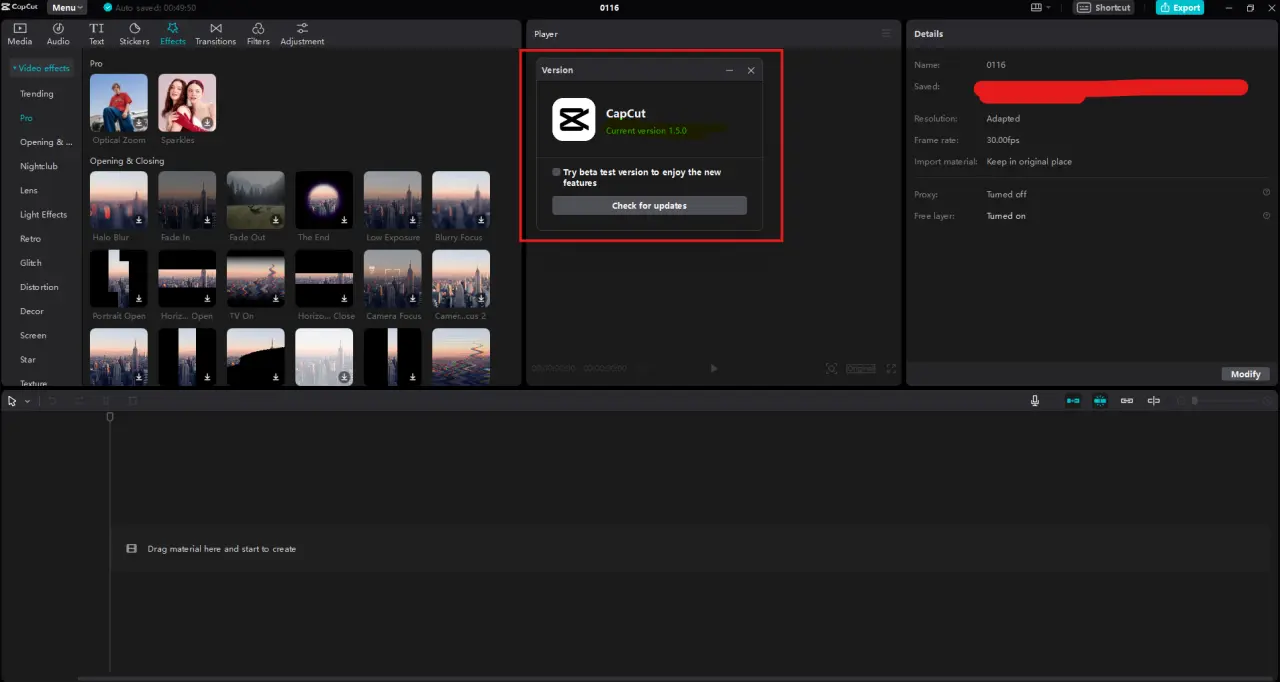Select the Light Effects category
1280x682 pixels.
[x=44, y=214]
